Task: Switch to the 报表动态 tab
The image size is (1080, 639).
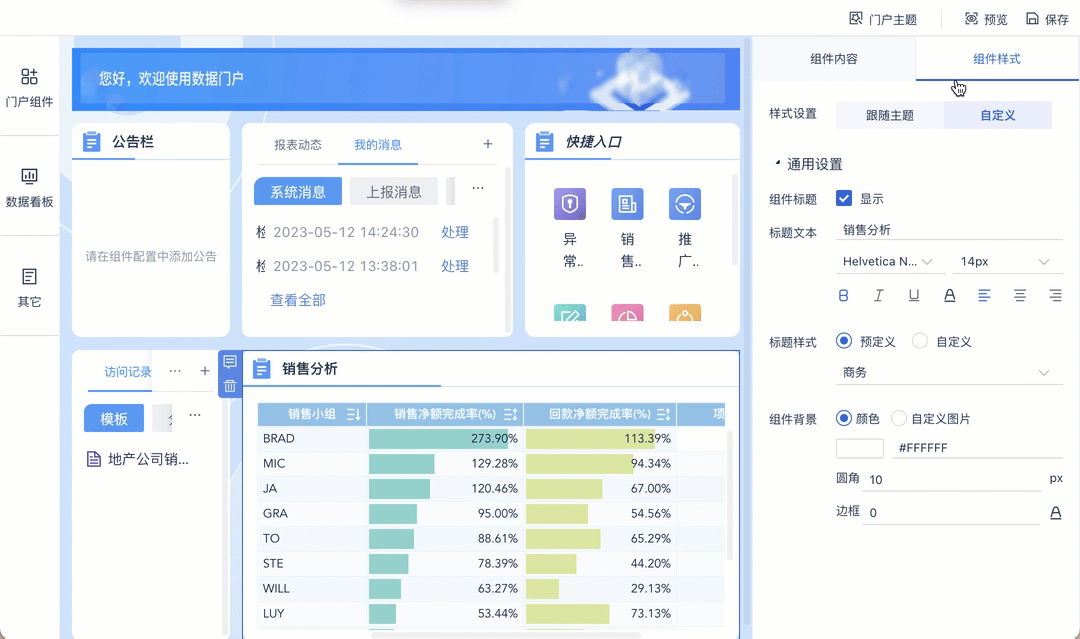Action: click(x=298, y=145)
